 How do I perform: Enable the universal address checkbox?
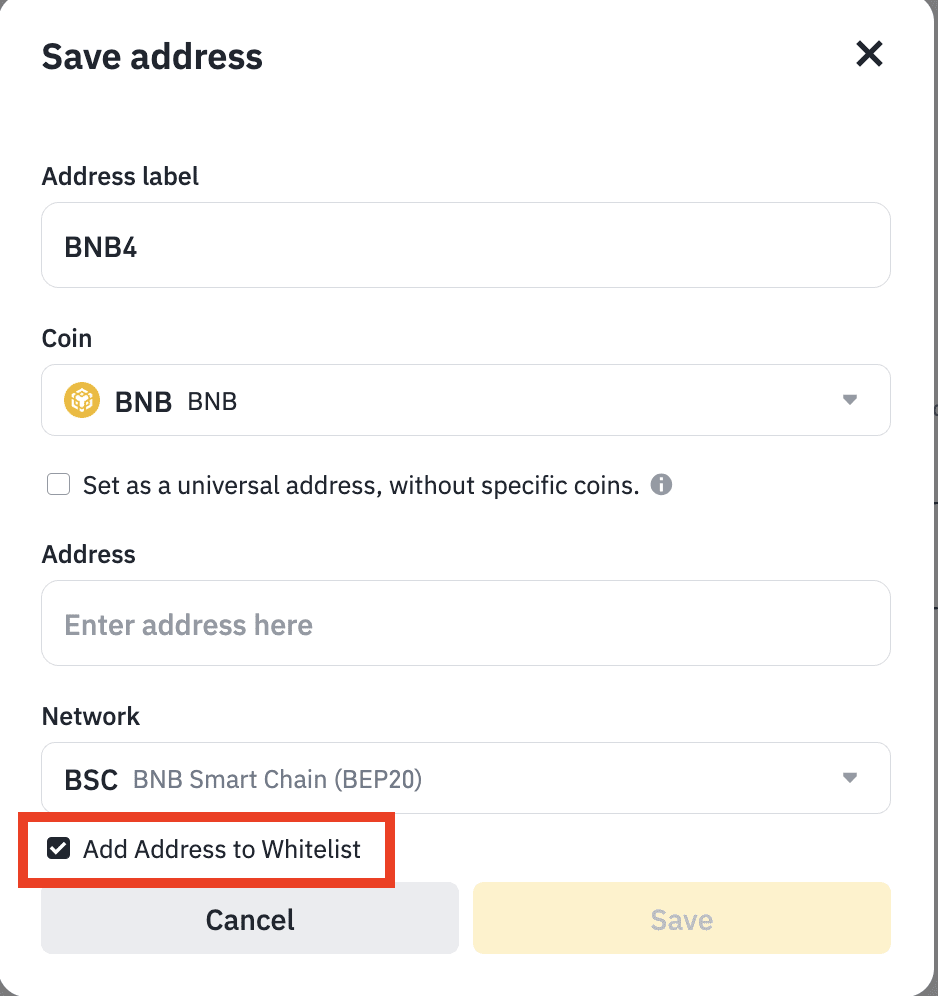point(59,485)
